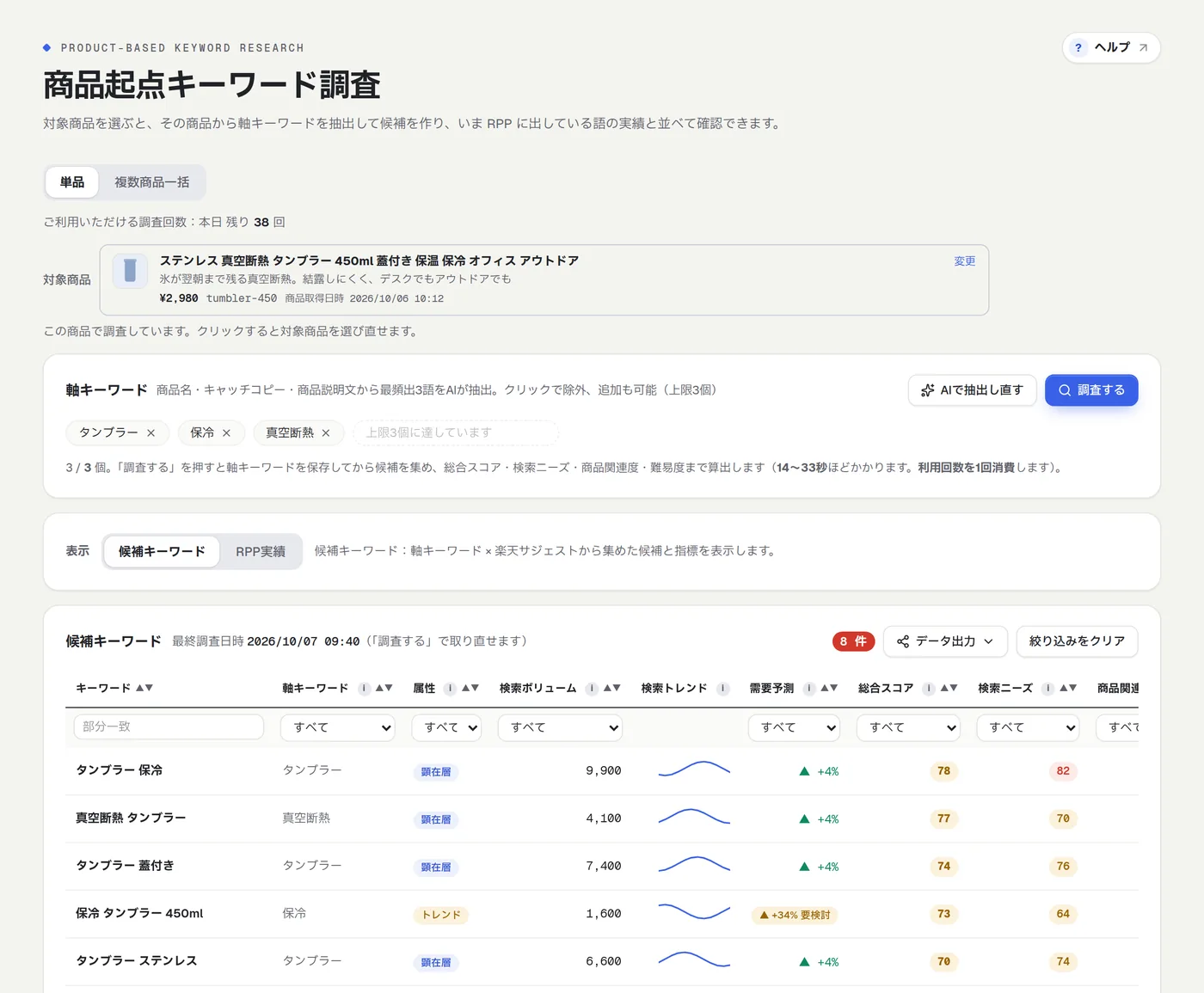Click info icon beside 検索ボリューム header
Image resolution: width=1204 pixels, height=993 pixels.
point(592,689)
